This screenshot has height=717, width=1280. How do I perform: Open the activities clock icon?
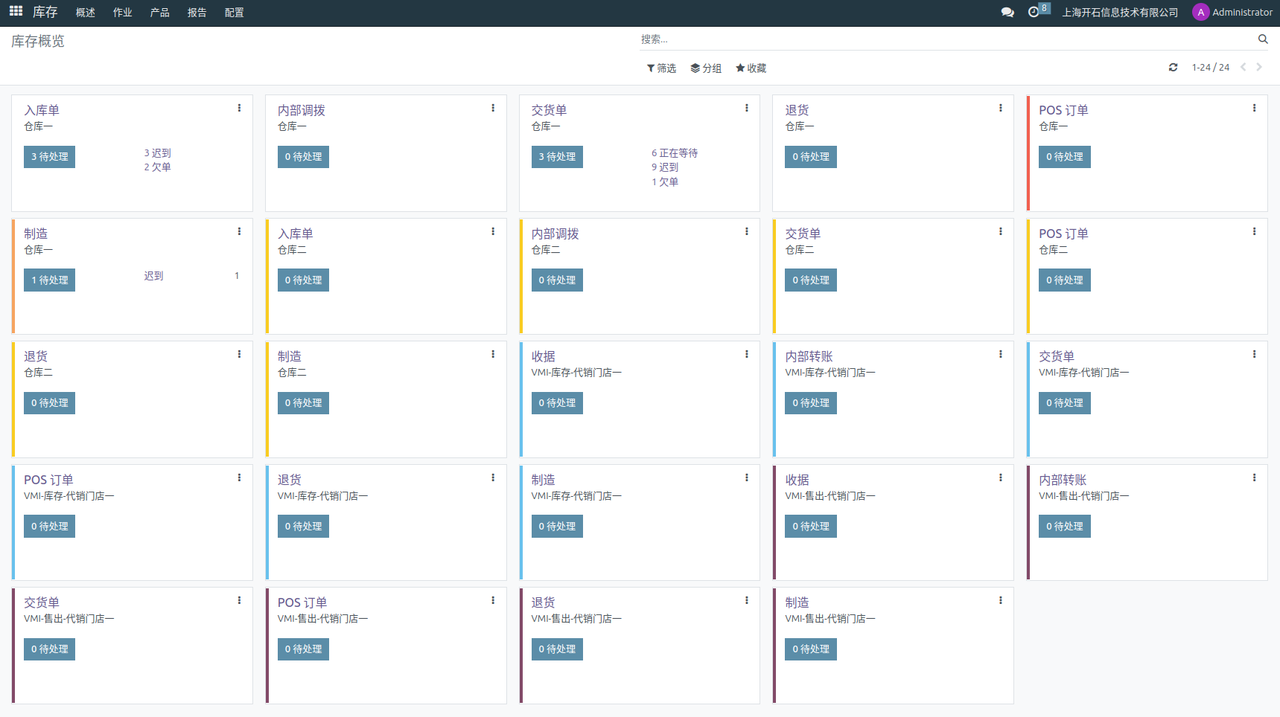[x=1034, y=13]
